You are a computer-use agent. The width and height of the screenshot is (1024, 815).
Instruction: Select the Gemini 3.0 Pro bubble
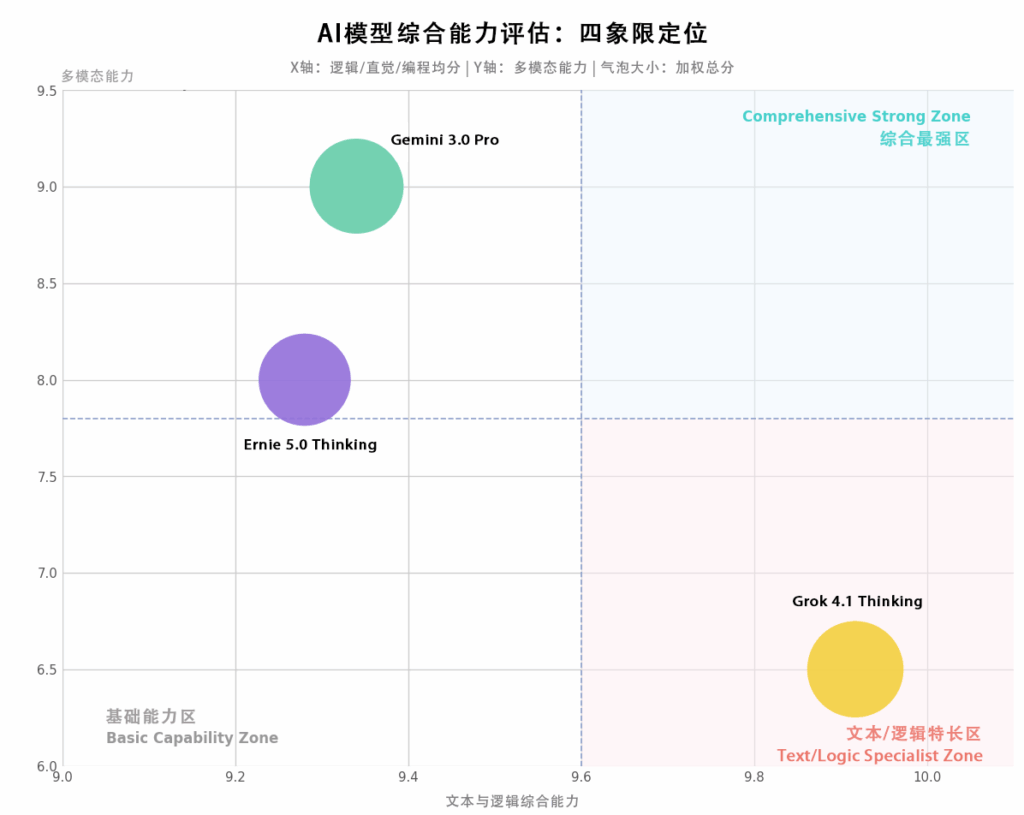(x=356, y=185)
